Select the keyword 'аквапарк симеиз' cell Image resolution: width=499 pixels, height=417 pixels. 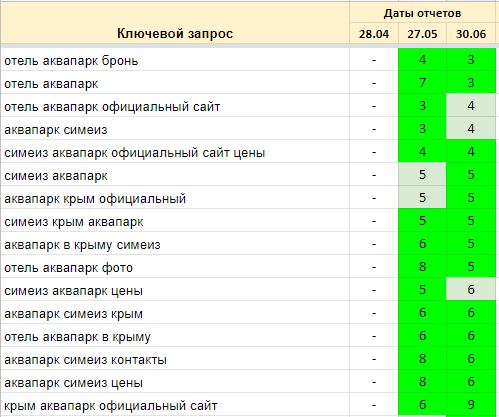pyautogui.click(x=175, y=129)
